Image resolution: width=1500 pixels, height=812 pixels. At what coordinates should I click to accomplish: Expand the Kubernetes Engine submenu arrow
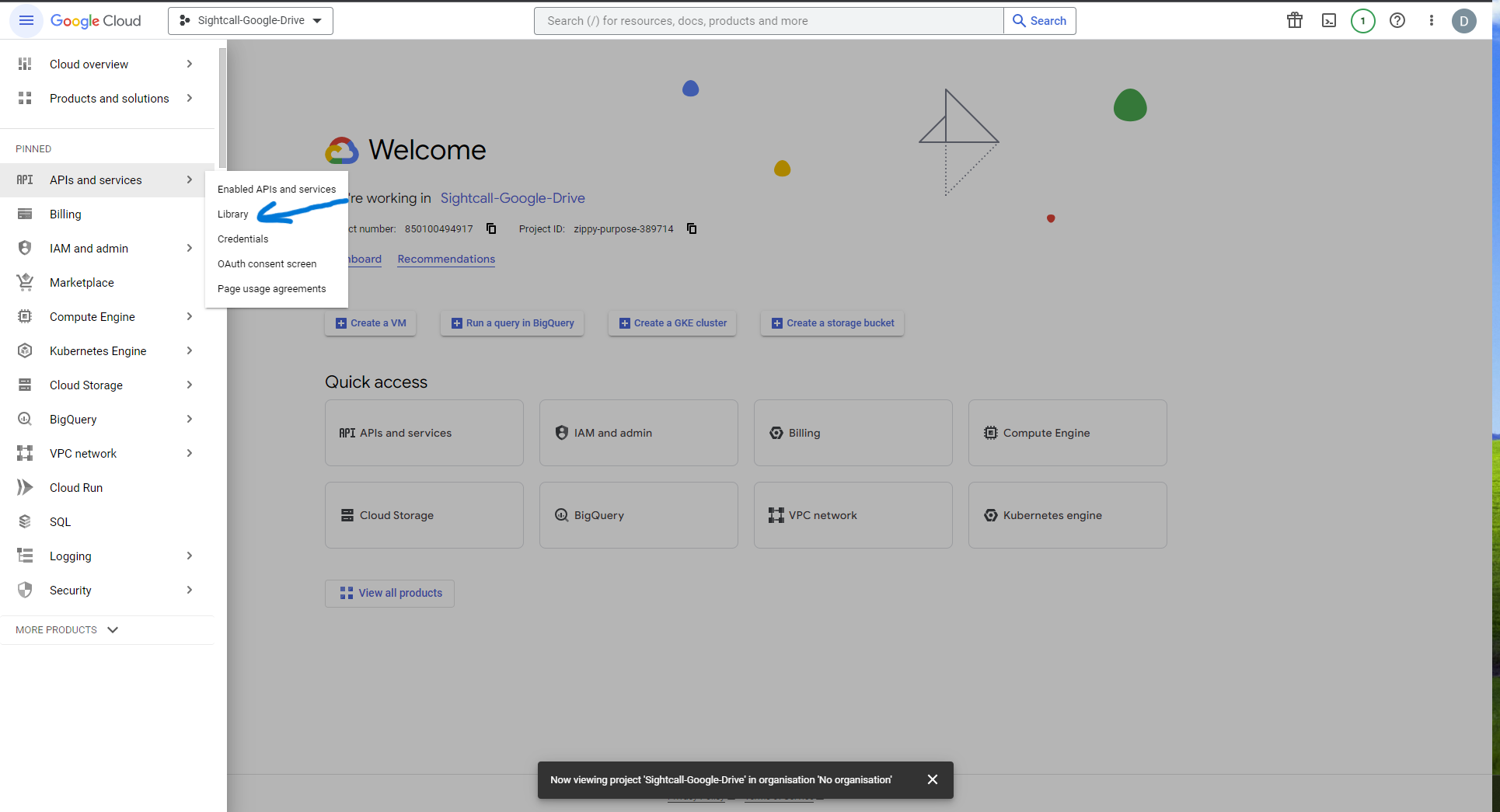pos(189,351)
